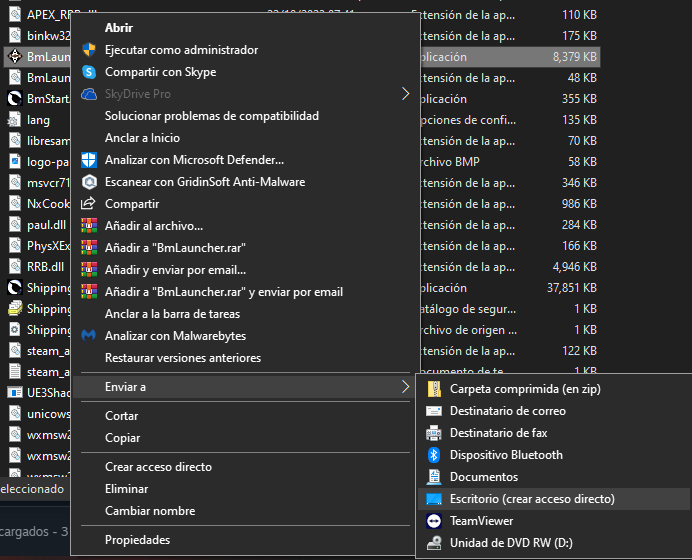
Task: Select Añadir a "BmLauncher.rar"
Action: click(x=175, y=248)
